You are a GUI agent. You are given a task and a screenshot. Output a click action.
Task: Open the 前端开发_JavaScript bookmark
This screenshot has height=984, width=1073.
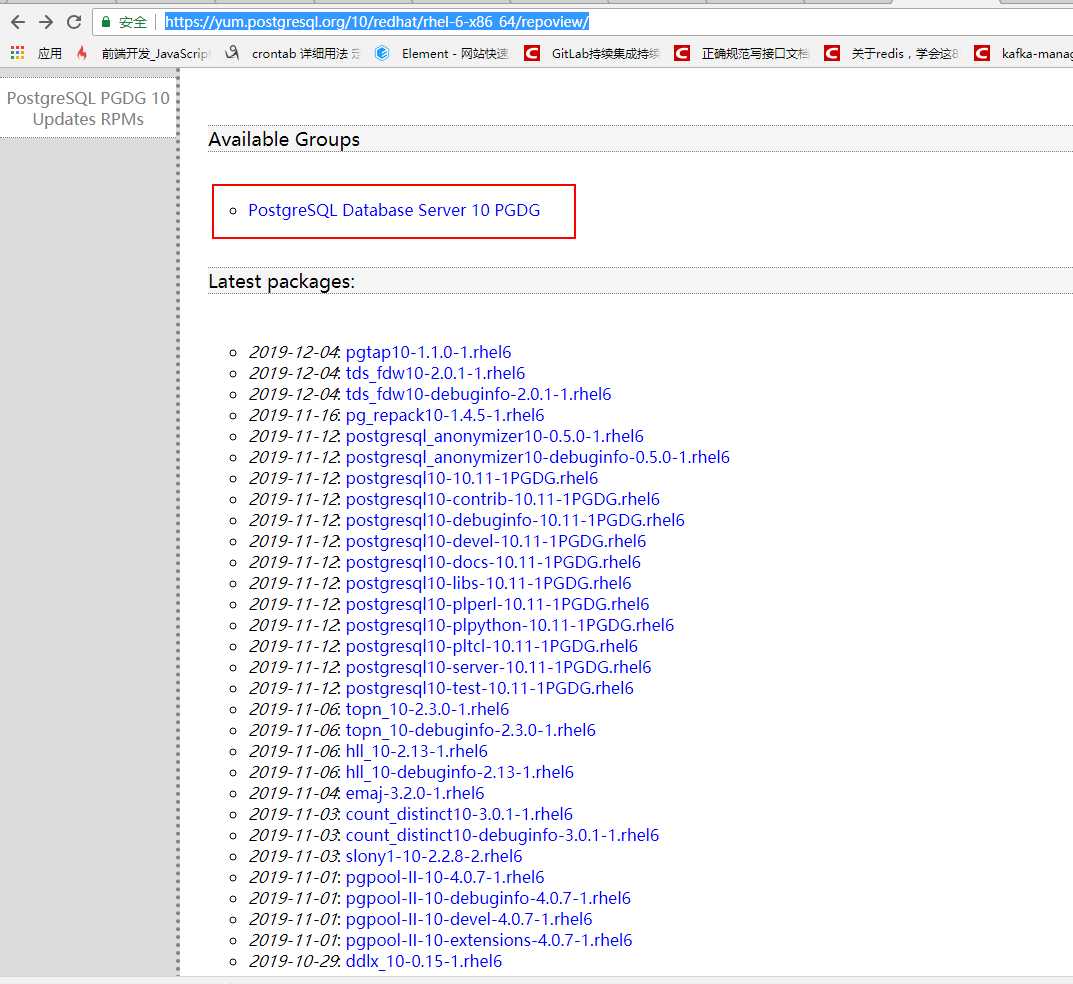click(x=155, y=53)
